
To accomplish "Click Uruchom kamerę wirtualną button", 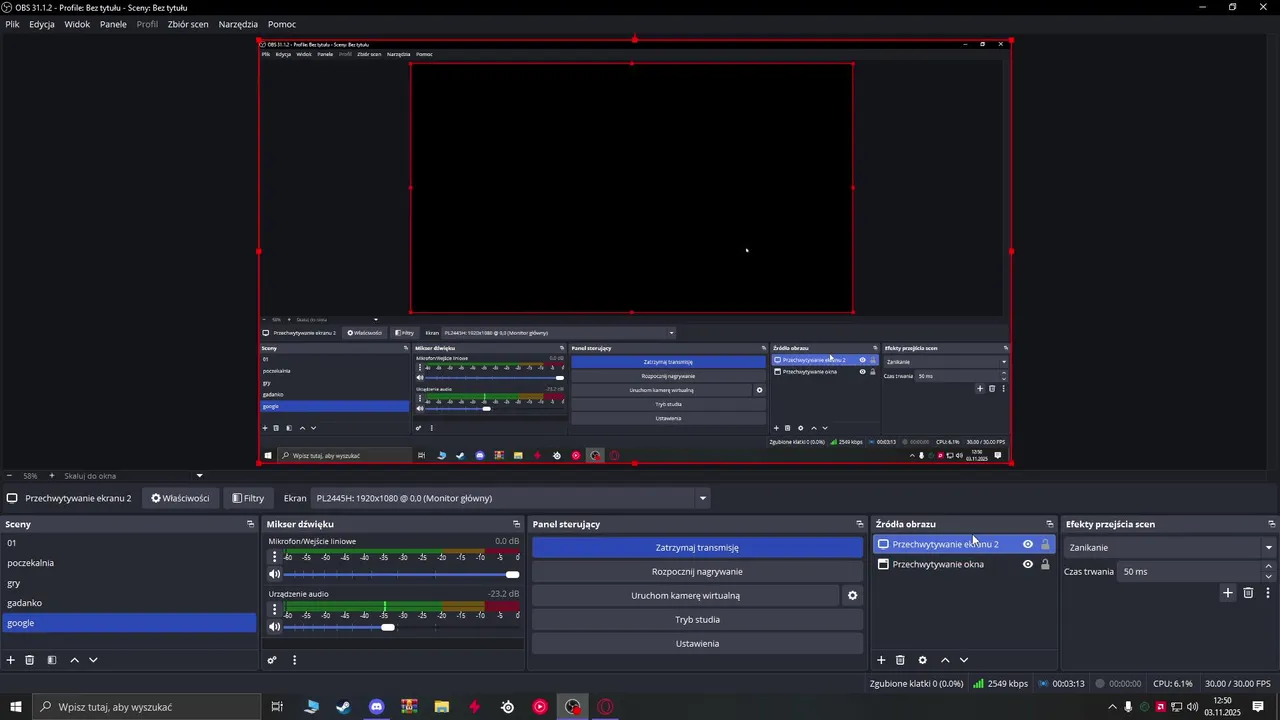I will [x=685, y=595].
